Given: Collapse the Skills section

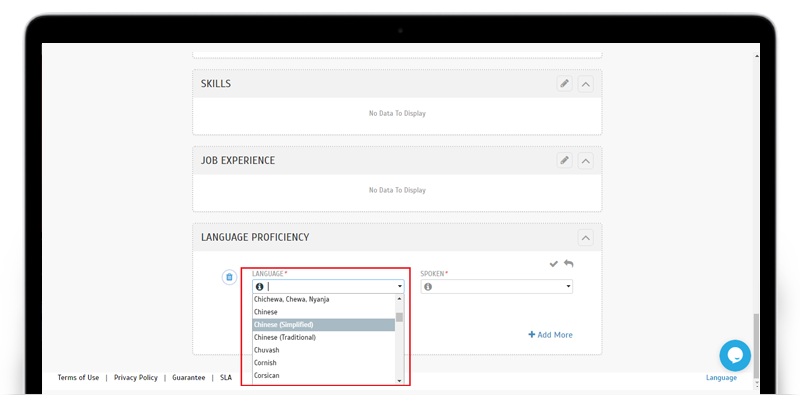Looking at the screenshot, I should click(586, 84).
